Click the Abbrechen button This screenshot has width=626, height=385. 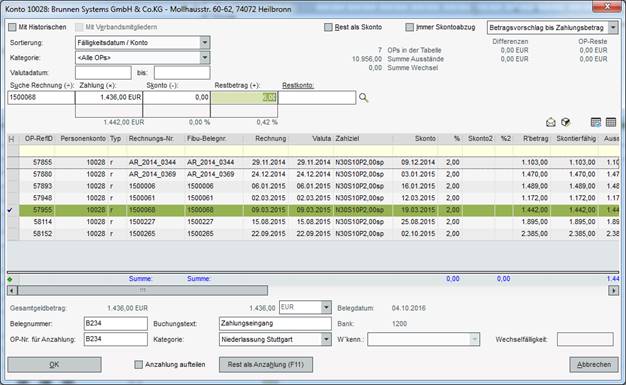click(x=594, y=365)
